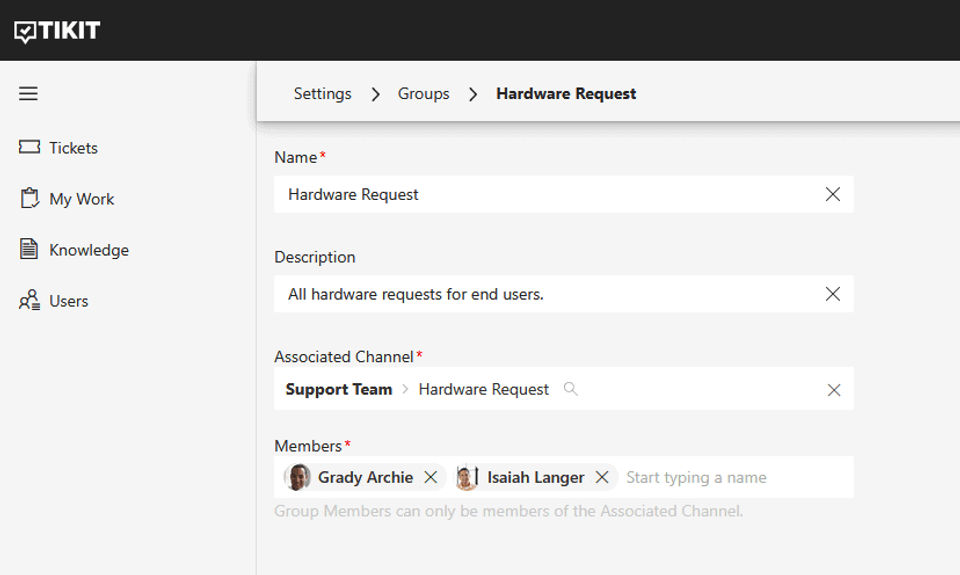
Task: Click the Tickets icon in sidebar
Action: (x=29, y=147)
